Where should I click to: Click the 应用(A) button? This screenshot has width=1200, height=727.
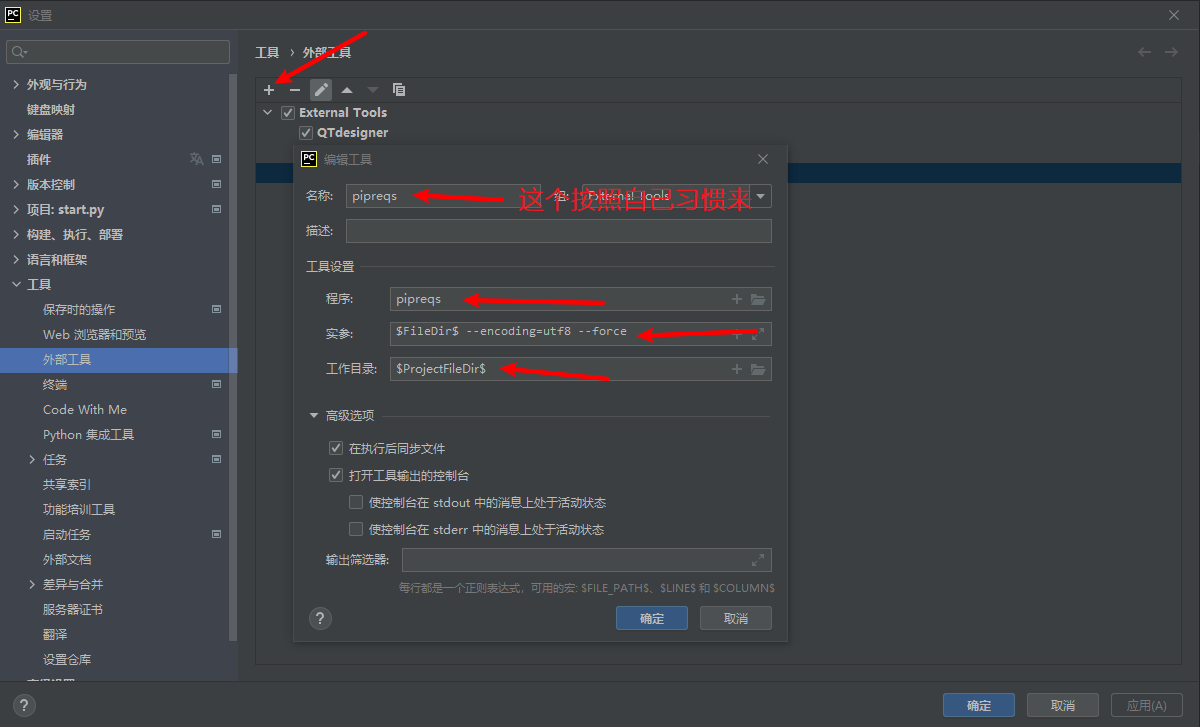click(x=1146, y=704)
